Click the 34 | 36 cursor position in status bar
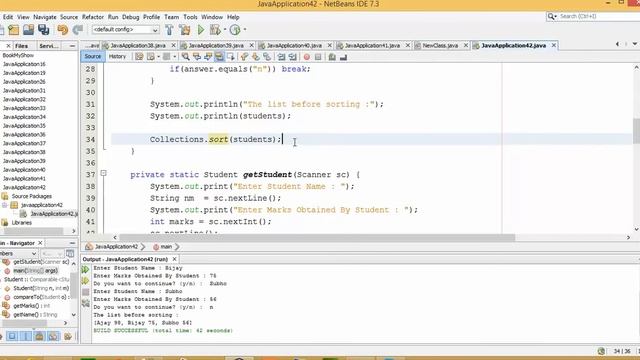This screenshot has height=360, width=640. pyautogui.click(x=622, y=351)
